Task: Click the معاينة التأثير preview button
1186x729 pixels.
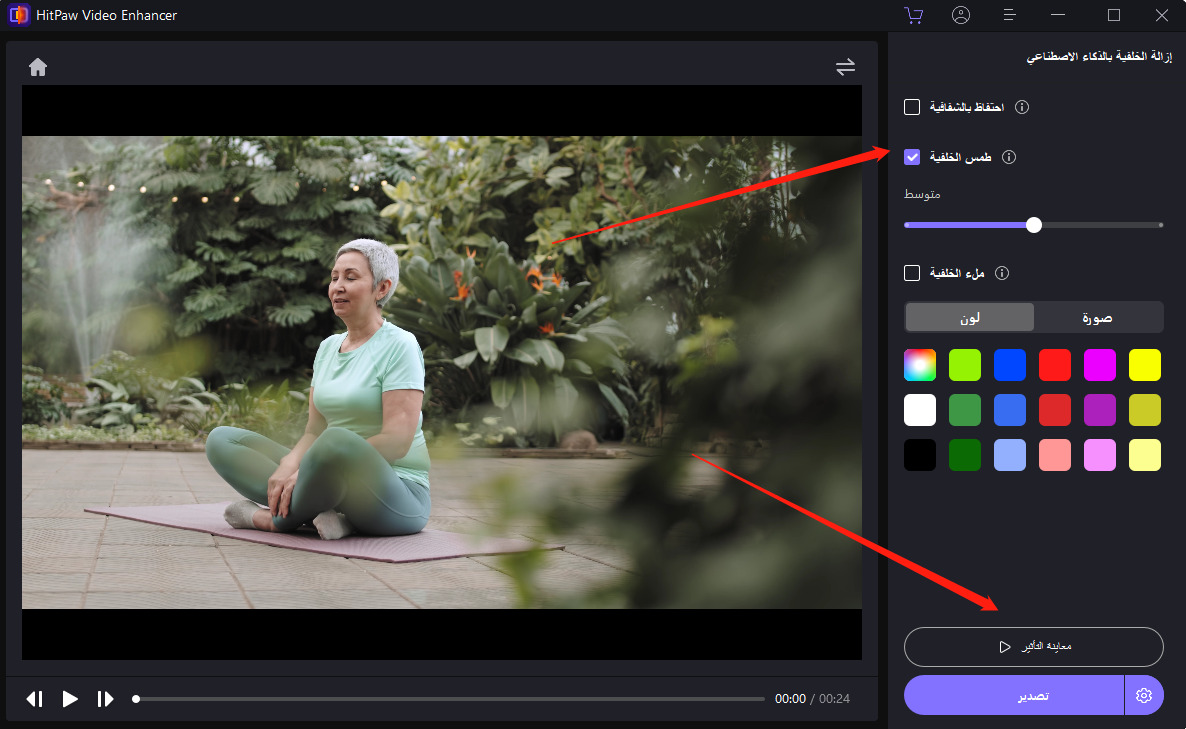Action: point(1033,647)
